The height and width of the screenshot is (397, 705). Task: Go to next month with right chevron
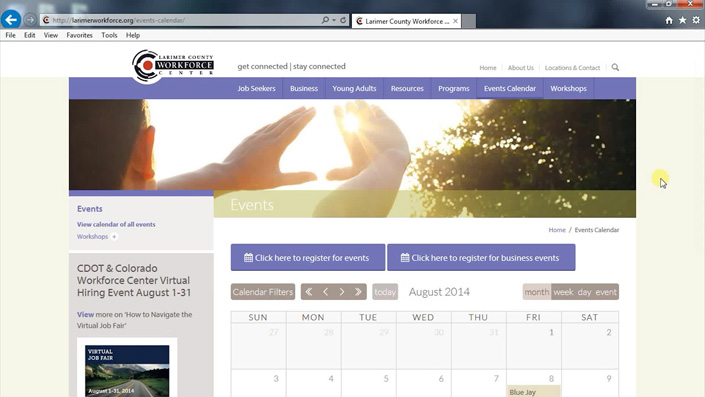342,292
